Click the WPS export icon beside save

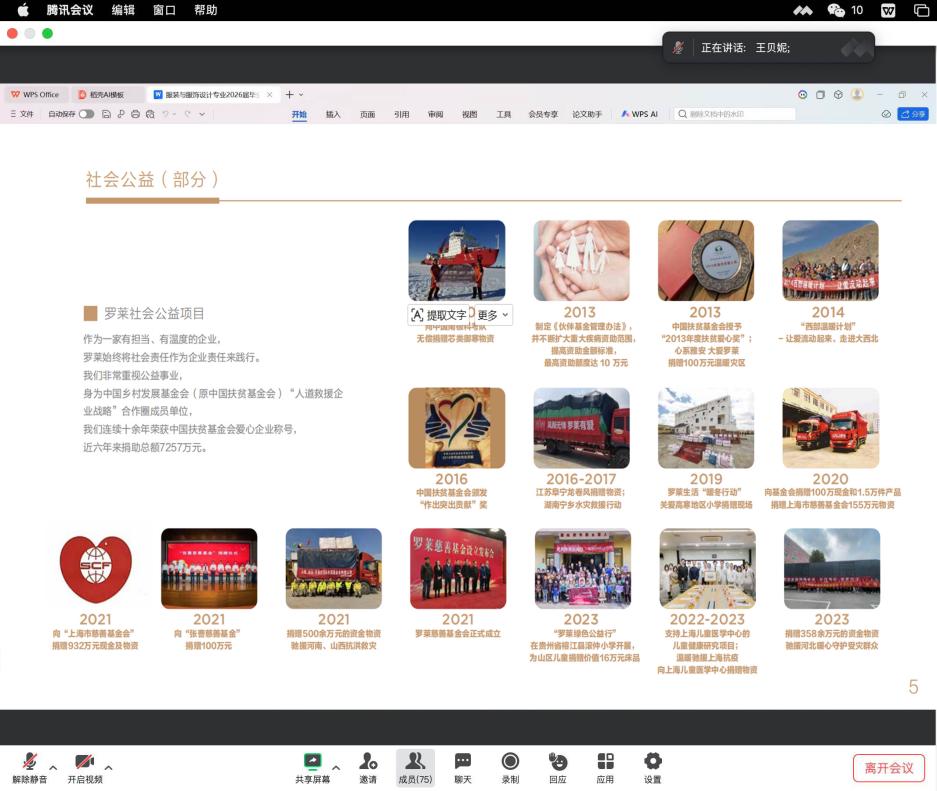tap(121, 114)
